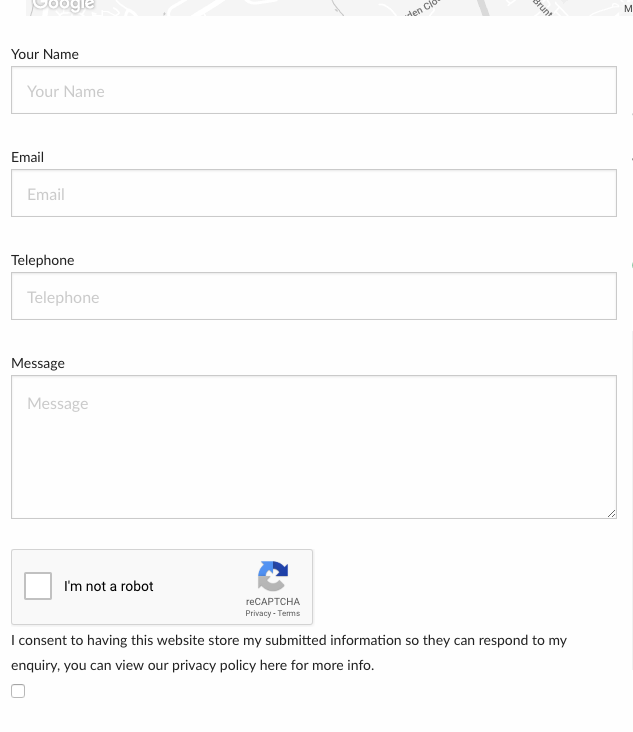Click the Your Name input field
This screenshot has width=633, height=732.
314,90
